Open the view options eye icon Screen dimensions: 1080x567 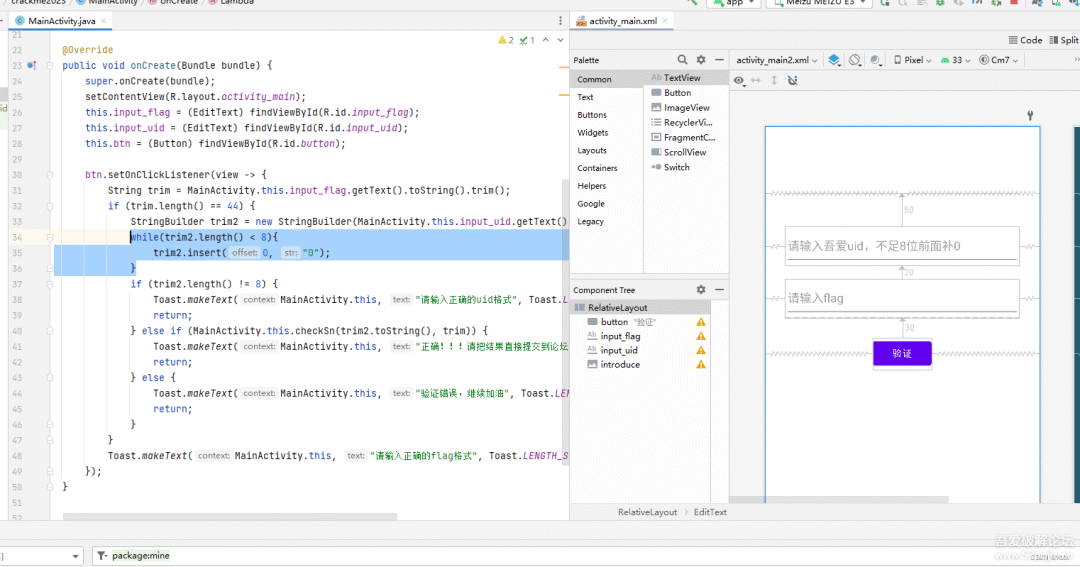pos(739,81)
